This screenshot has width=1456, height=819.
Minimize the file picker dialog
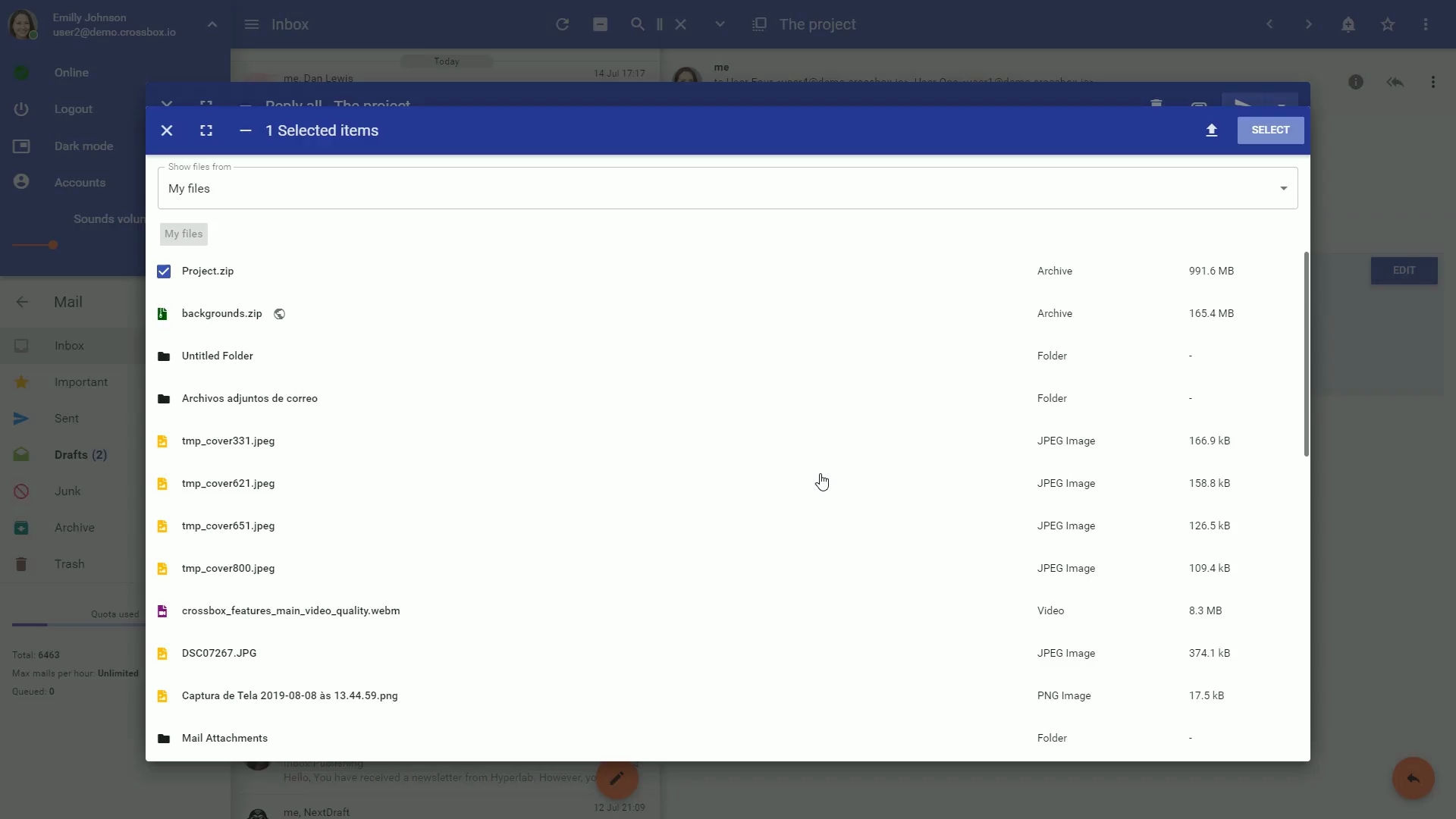[245, 130]
